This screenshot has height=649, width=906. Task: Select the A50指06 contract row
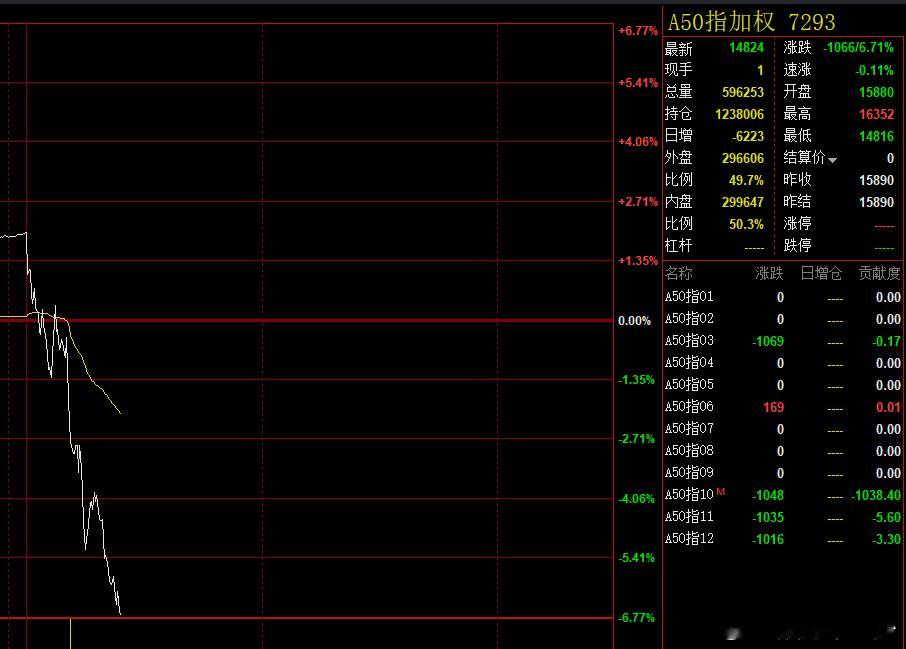782,407
